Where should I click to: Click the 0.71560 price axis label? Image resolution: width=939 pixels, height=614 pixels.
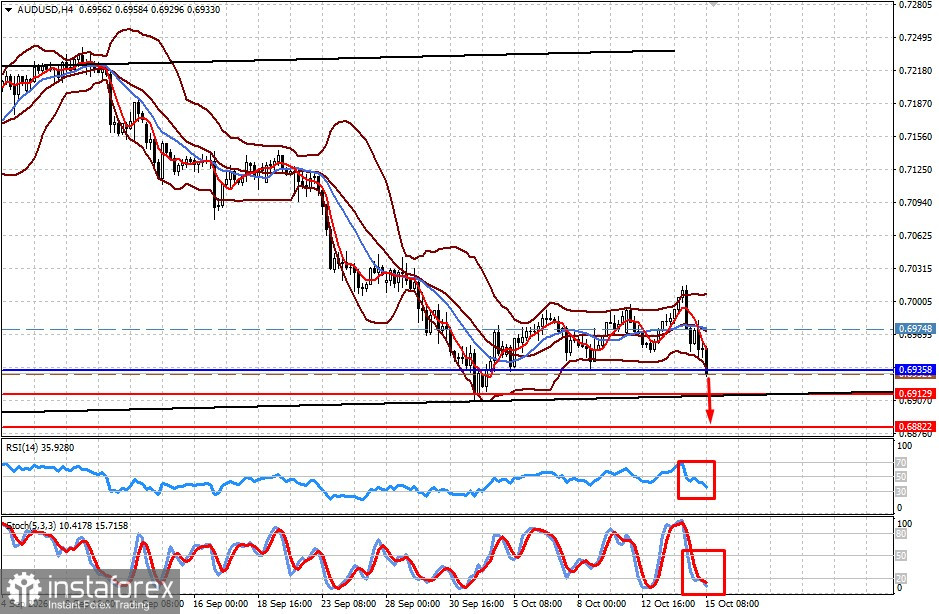pyautogui.click(x=916, y=137)
